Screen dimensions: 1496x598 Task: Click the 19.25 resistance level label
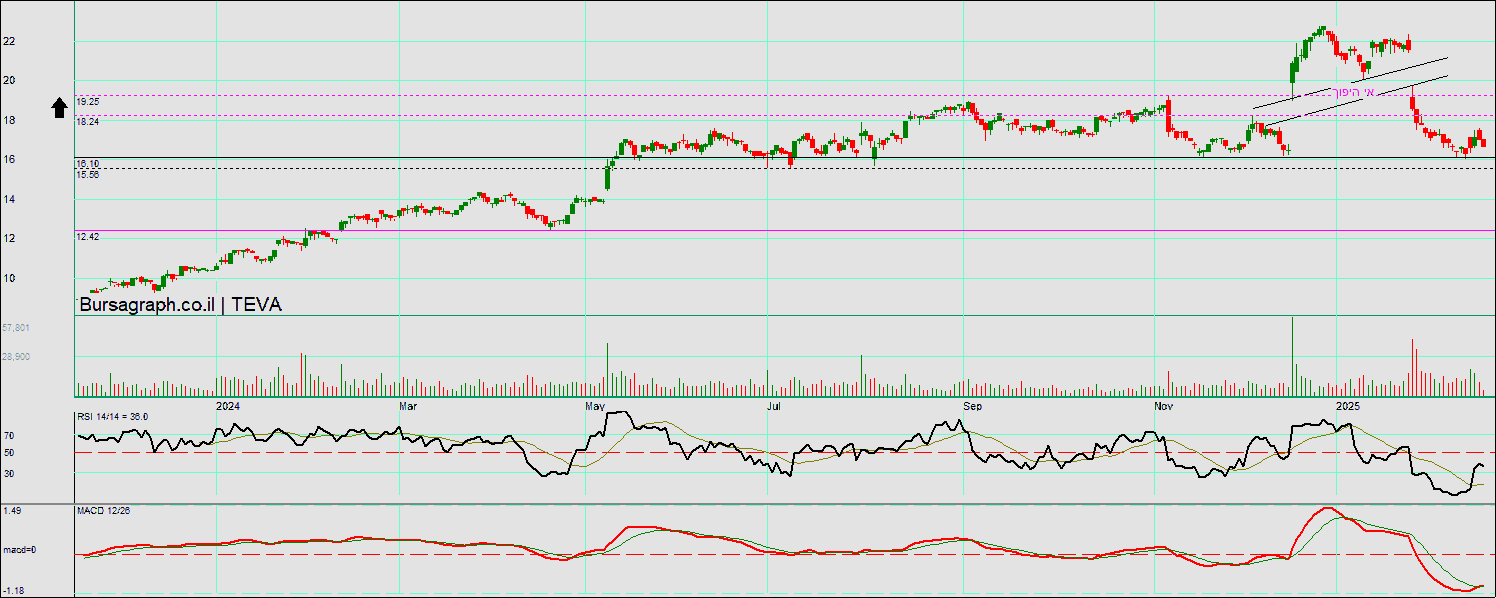pos(88,102)
